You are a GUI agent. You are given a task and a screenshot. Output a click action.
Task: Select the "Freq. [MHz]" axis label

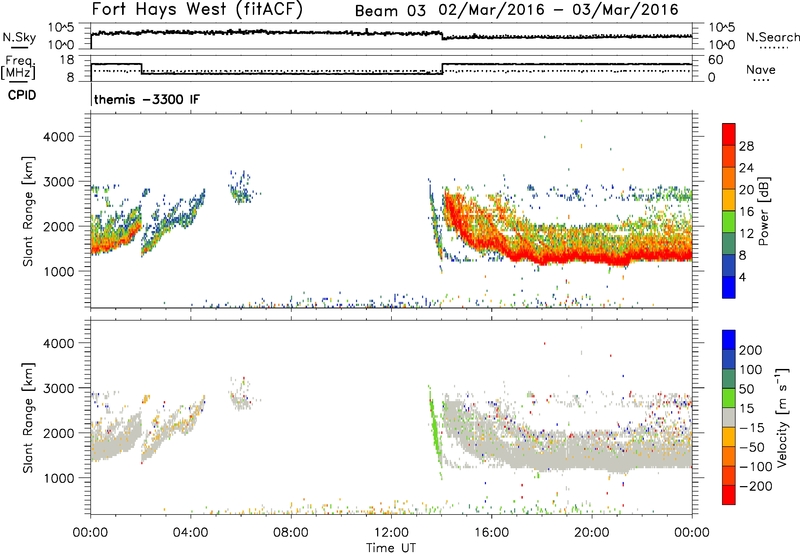coord(18,68)
